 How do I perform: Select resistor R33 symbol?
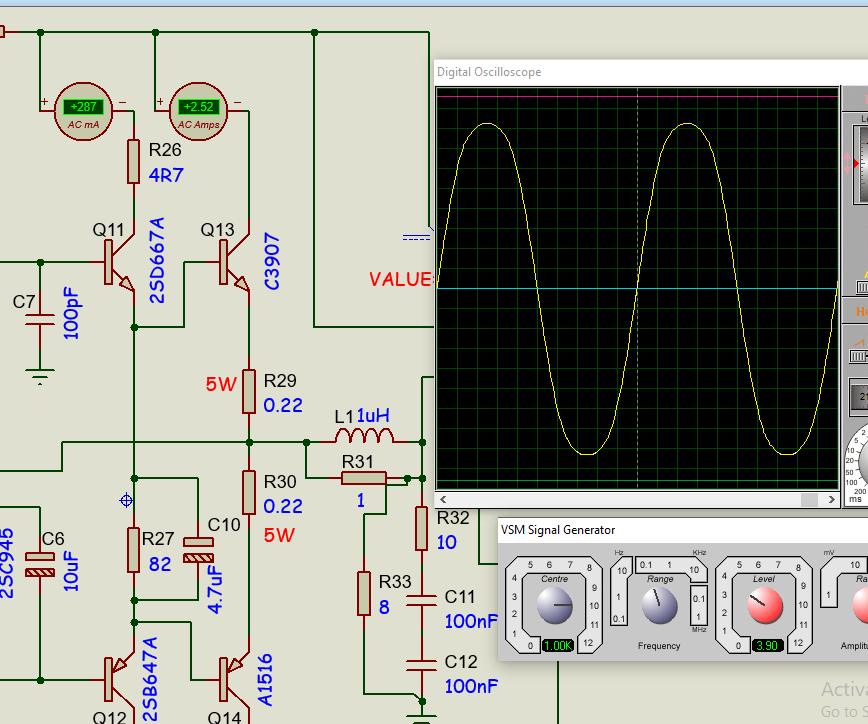pyautogui.click(x=364, y=593)
